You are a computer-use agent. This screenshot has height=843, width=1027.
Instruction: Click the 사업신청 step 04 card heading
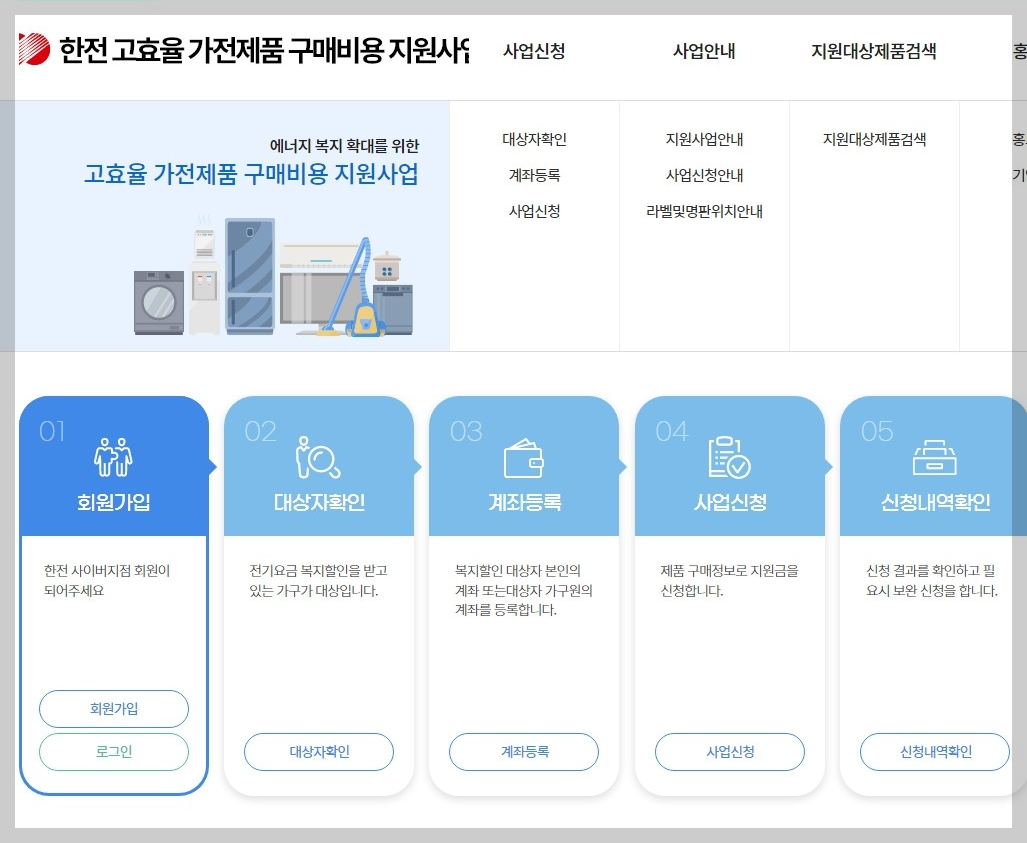tap(730, 502)
